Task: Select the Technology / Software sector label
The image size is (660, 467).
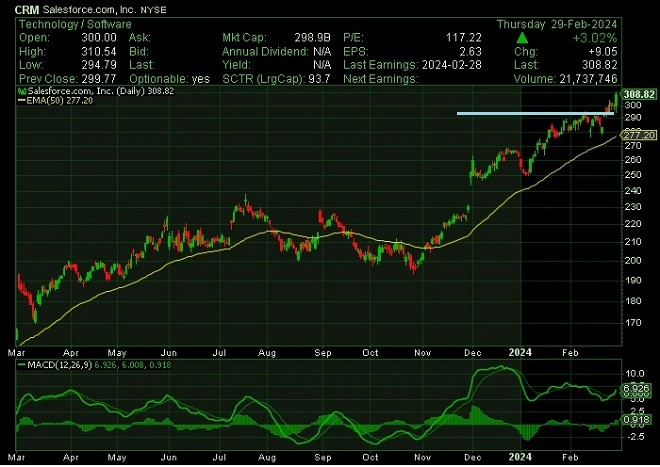Action: pos(75,24)
